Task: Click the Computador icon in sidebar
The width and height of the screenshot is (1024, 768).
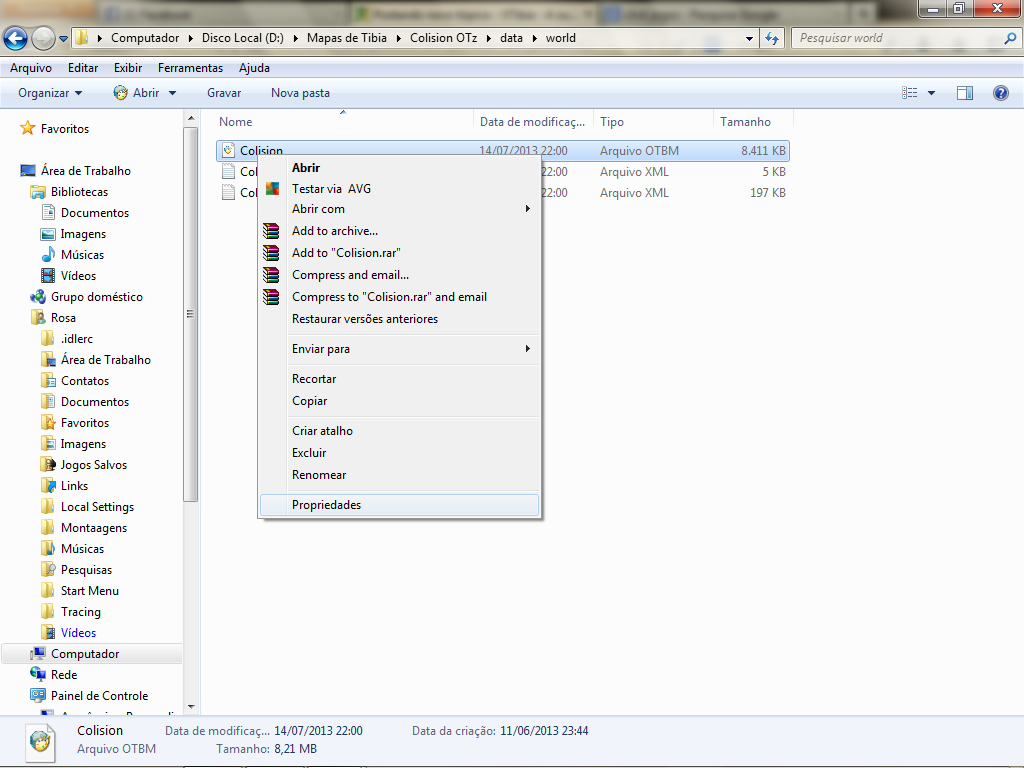Action: (x=38, y=654)
